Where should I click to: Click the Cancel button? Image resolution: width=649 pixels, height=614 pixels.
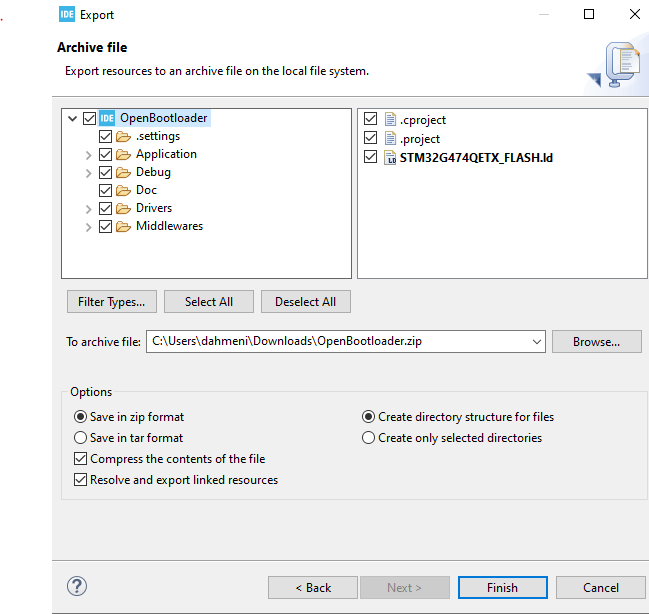[601, 588]
